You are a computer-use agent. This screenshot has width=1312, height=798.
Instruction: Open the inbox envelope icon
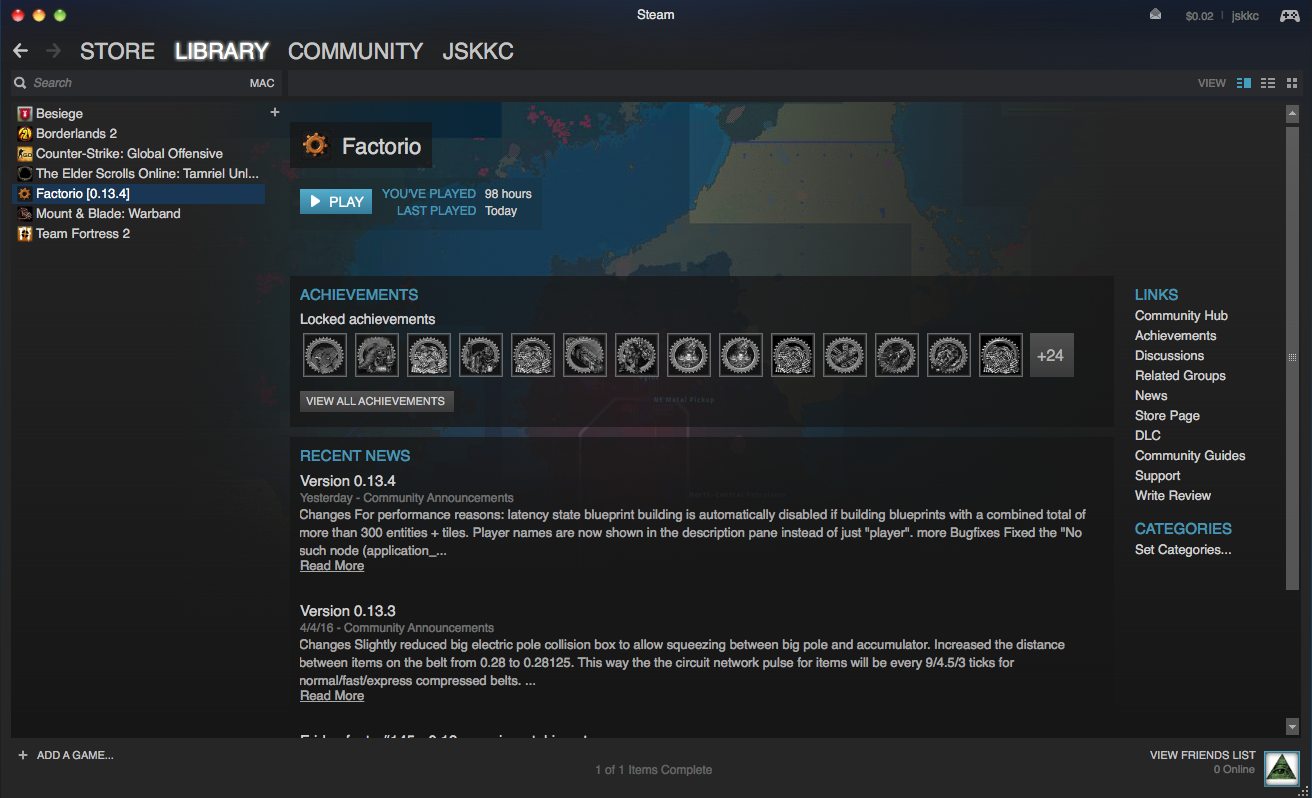[x=1156, y=14]
